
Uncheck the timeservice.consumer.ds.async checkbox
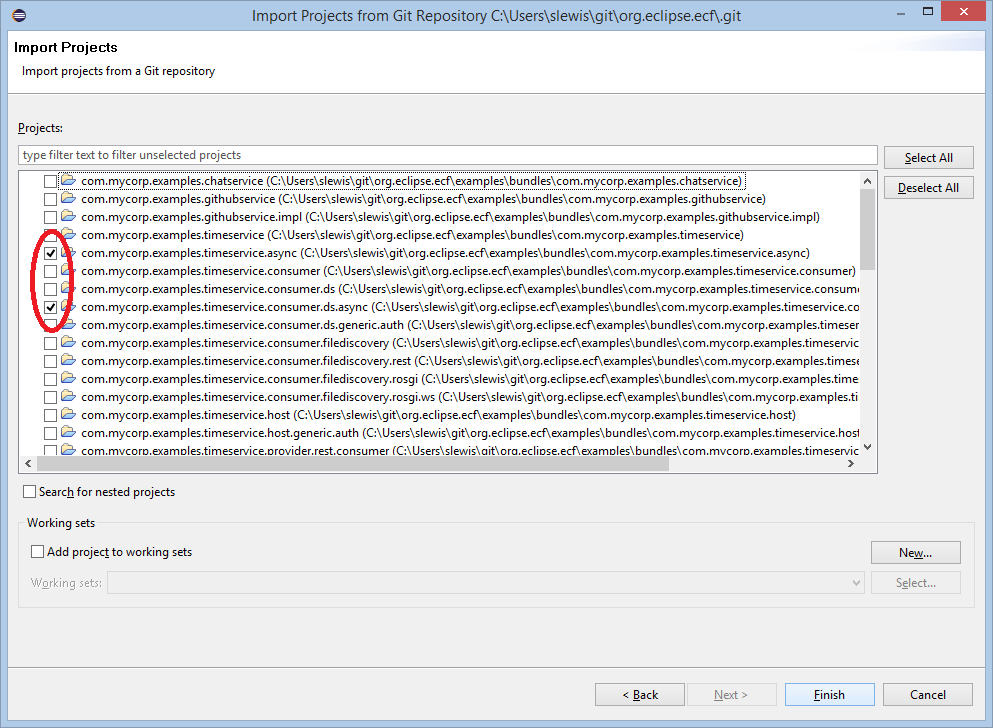50,308
